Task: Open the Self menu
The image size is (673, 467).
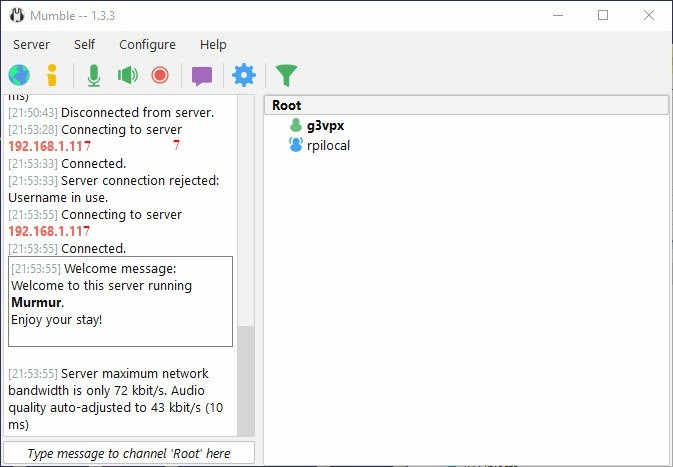Action: click(x=85, y=45)
